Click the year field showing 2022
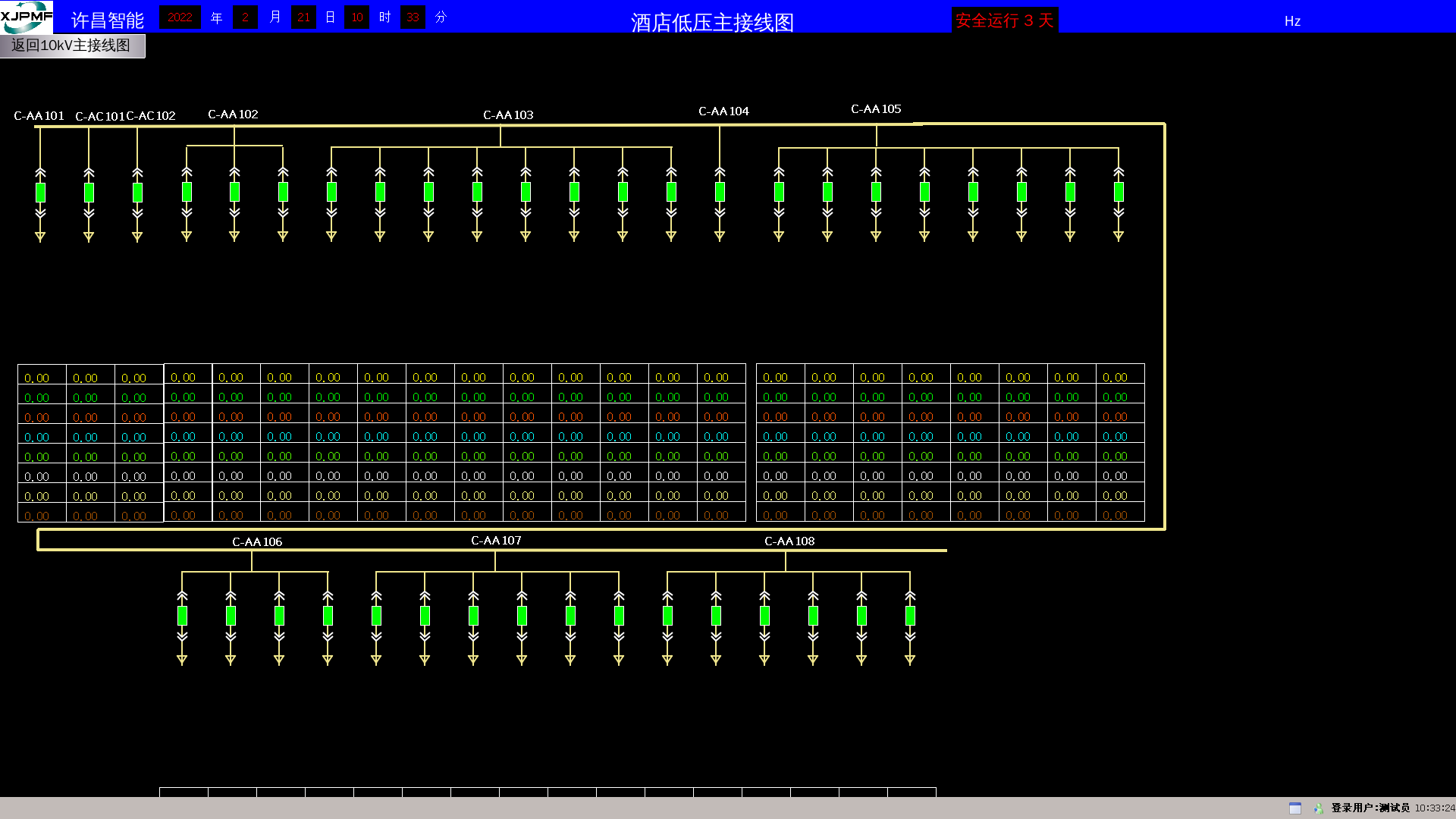 coord(180,17)
